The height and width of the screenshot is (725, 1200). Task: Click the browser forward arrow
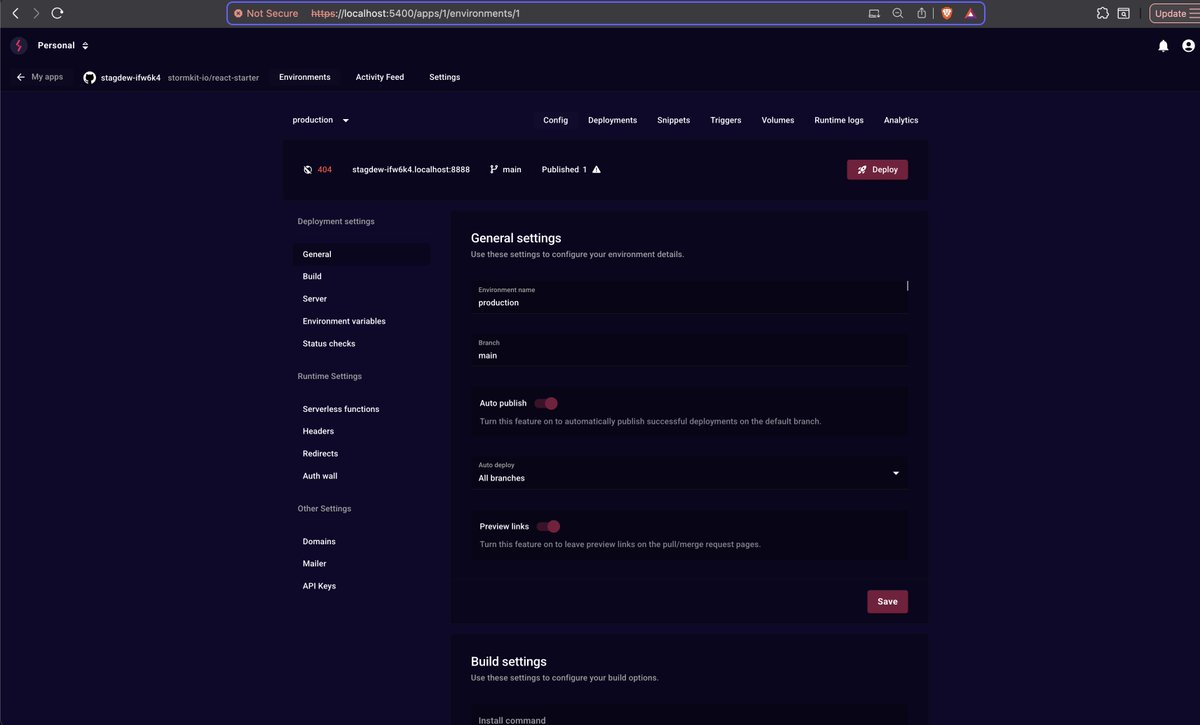pyautogui.click(x=36, y=13)
